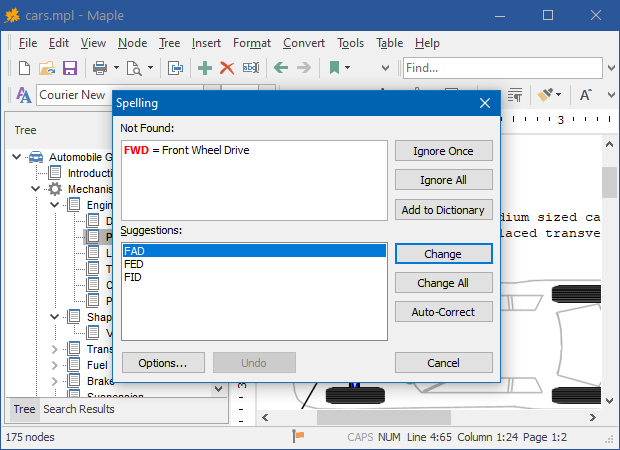Click the Increase Font Size icon
The image size is (620, 450).
click(586, 95)
